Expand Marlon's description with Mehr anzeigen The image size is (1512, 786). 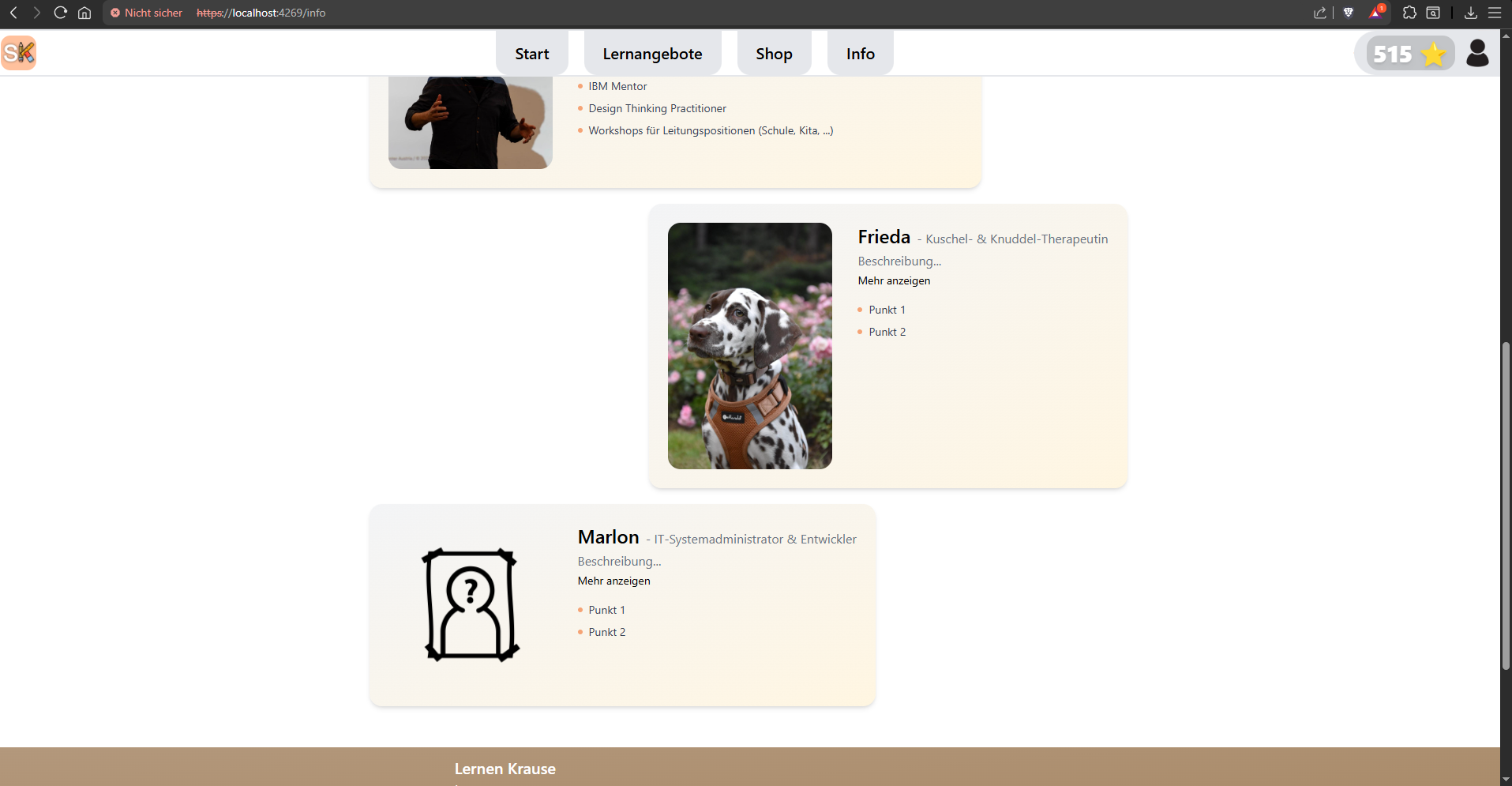pyautogui.click(x=613, y=581)
